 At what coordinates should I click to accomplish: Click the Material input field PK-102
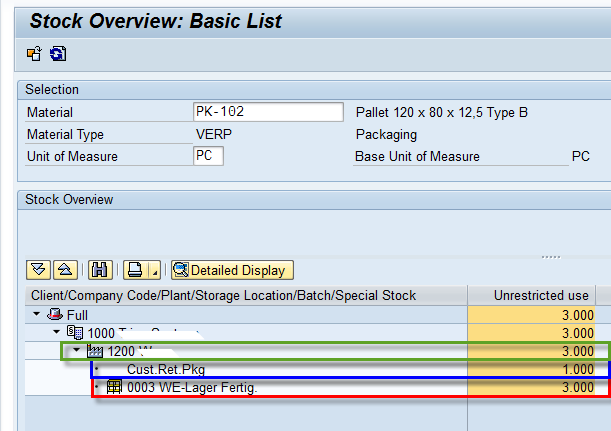266,112
